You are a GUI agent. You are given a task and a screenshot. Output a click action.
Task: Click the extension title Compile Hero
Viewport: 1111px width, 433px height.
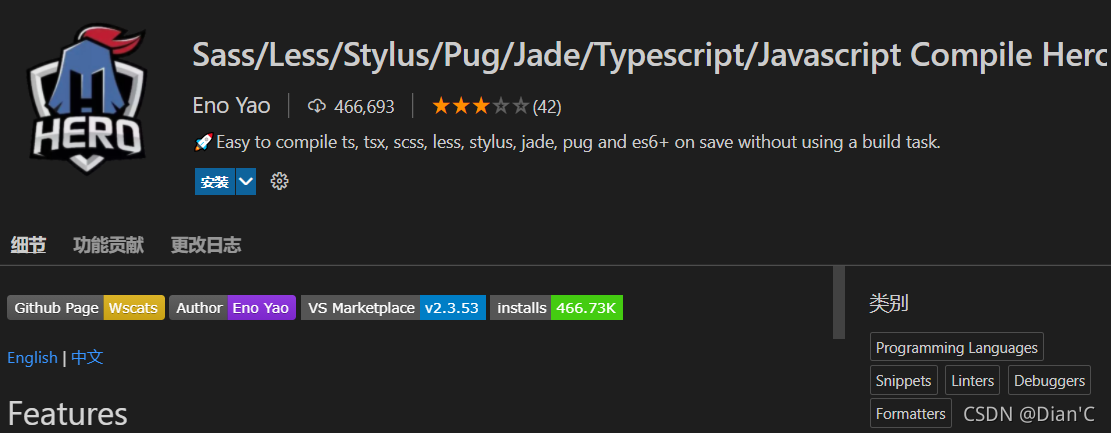[x=651, y=55]
